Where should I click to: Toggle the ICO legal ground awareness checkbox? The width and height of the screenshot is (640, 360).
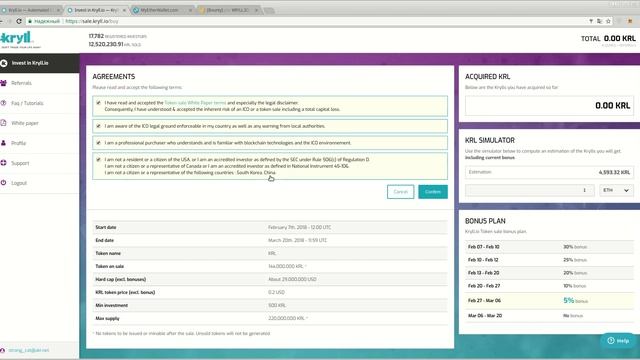point(98,126)
